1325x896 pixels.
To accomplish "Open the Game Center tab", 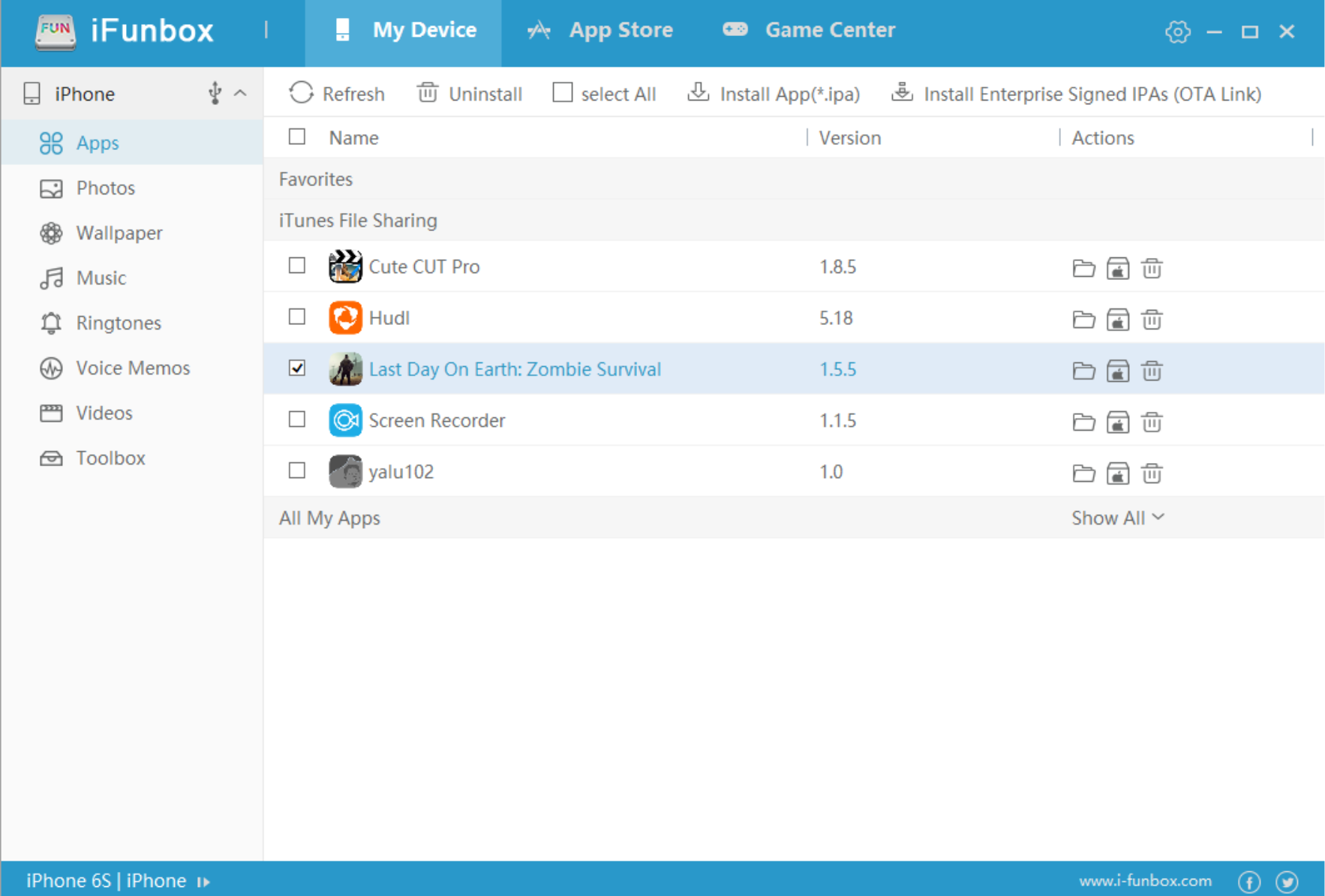I will click(809, 31).
